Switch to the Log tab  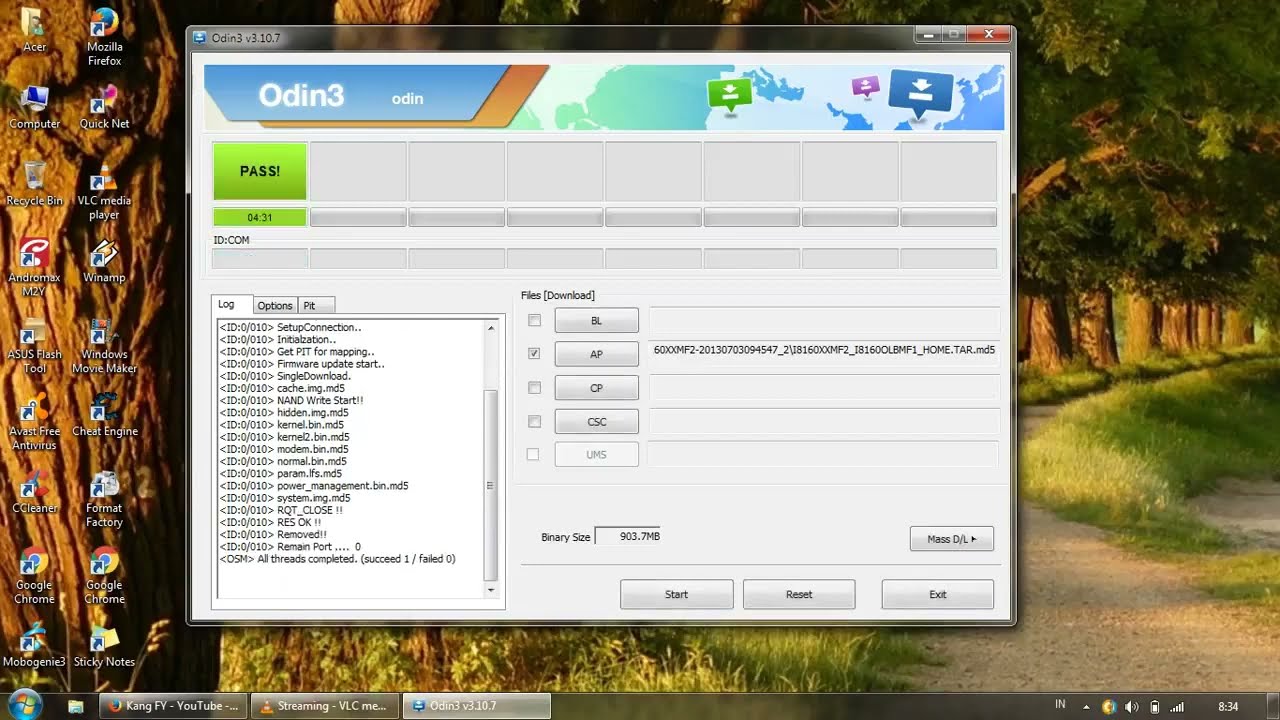pyautogui.click(x=229, y=304)
